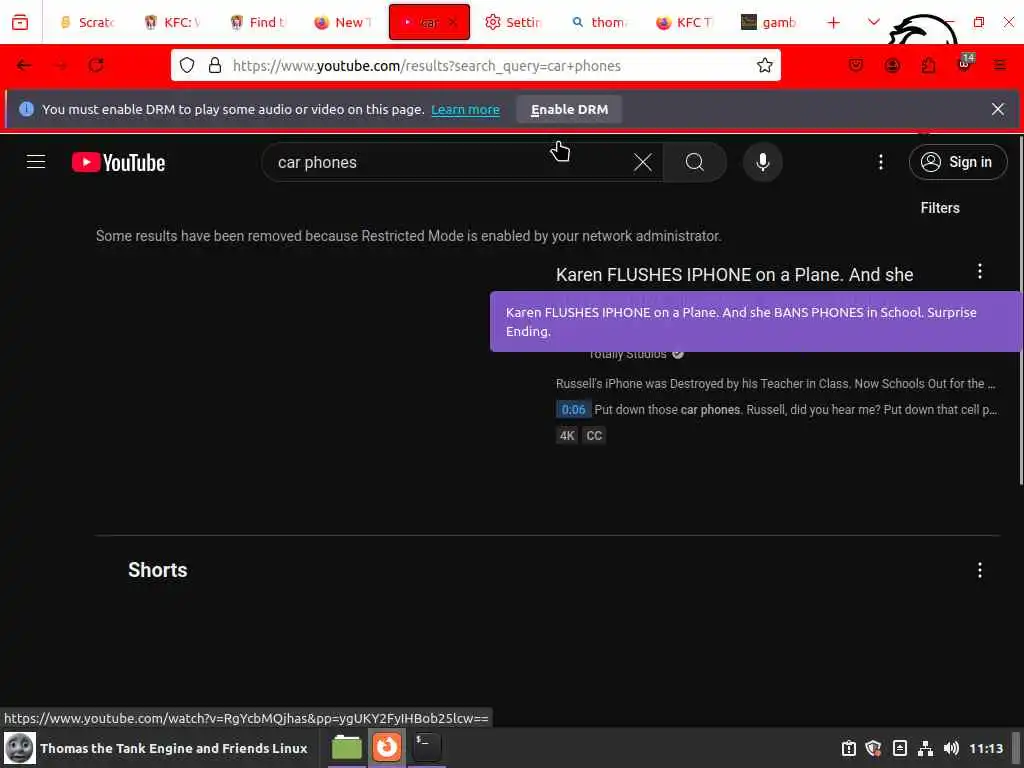Image resolution: width=1024 pixels, height=768 pixels.
Task: Open the Thomas the Tank Engine start menu
Action: pyautogui.click(x=155, y=748)
